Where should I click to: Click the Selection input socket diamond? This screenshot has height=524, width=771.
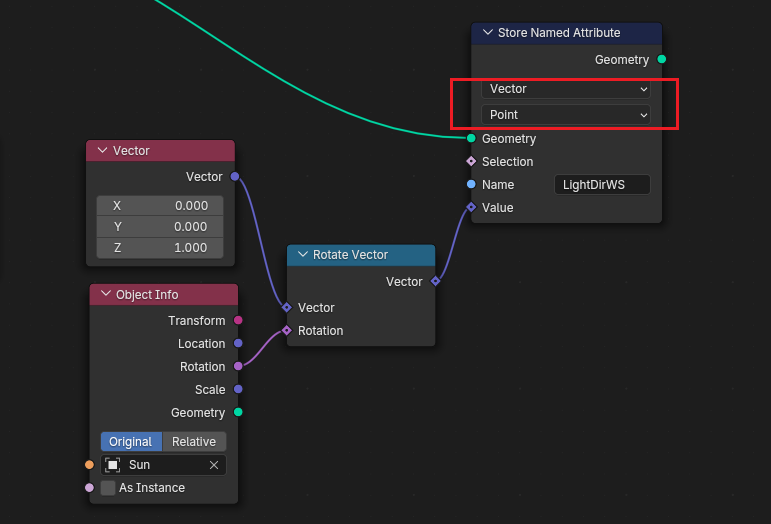[x=471, y=162]
